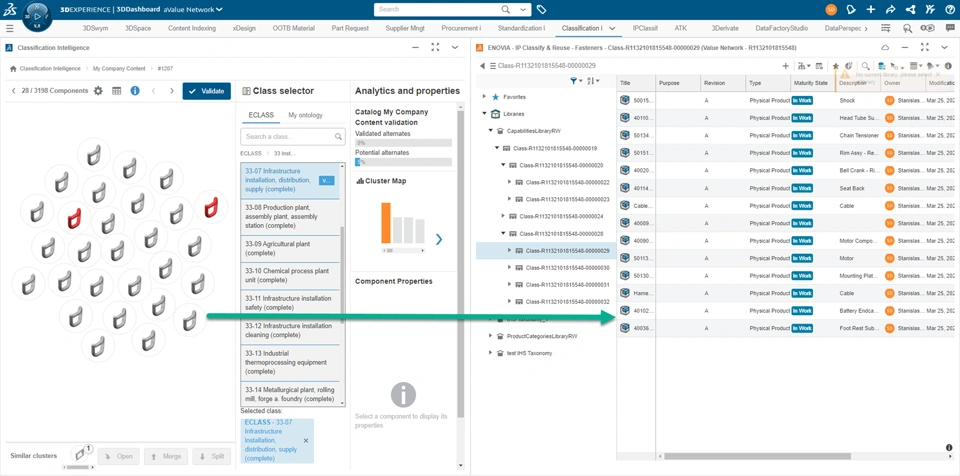Open the collaboration network icon in top bar
The image size is (960, 476).
coord(910,9)
